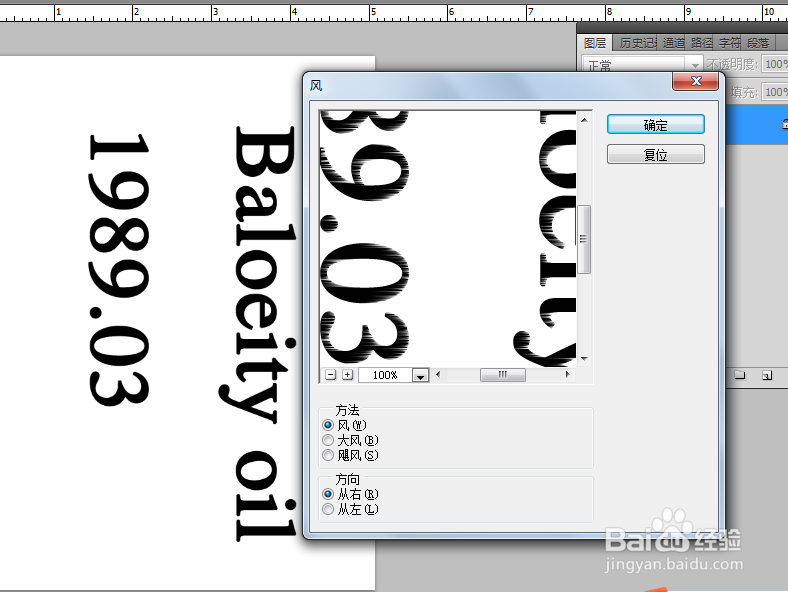The height and width of the screenshot is (592, 788).
Task: Switch to the 图层 layers tab
Action: 595,43
